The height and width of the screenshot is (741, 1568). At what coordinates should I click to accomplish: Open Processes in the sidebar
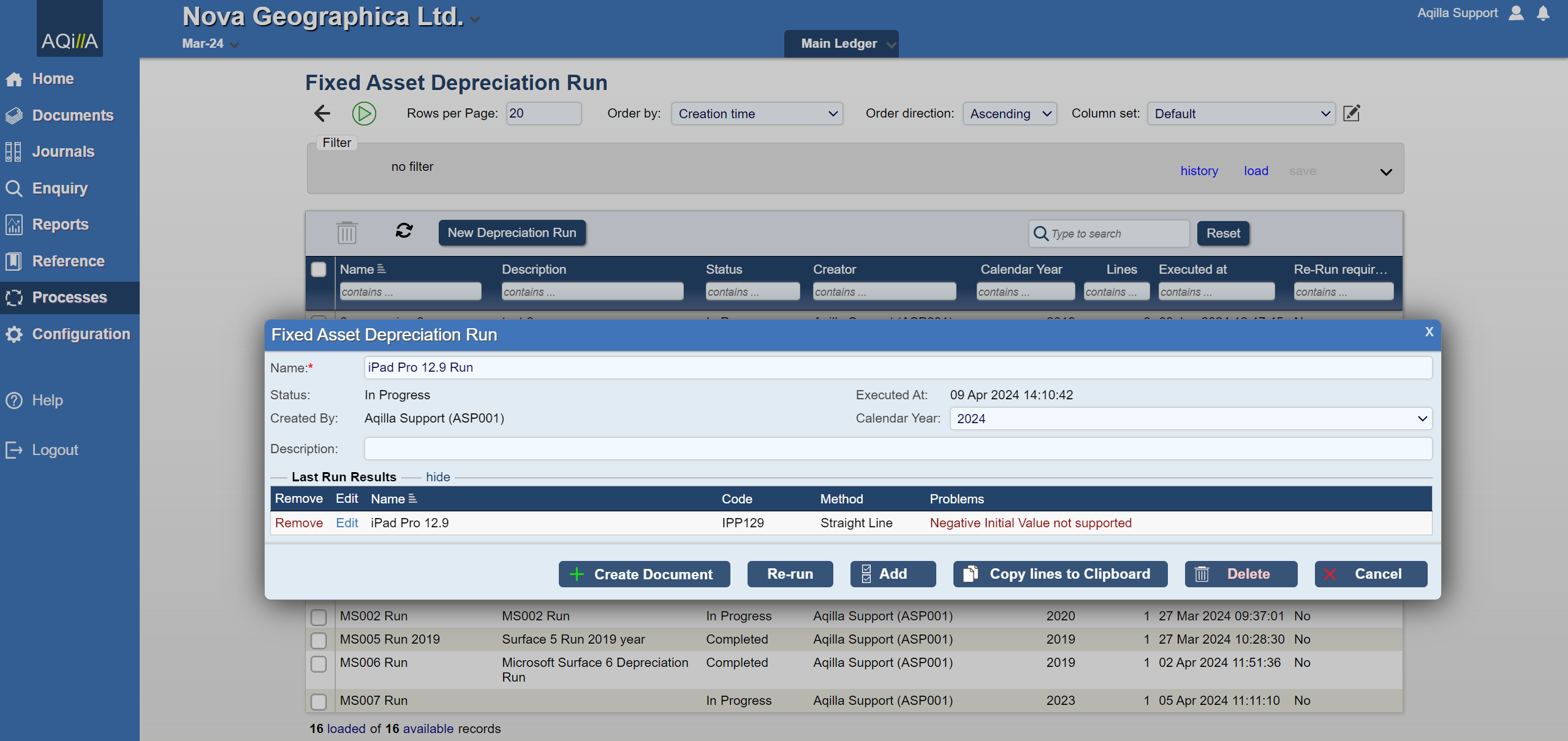coord(69,298)
